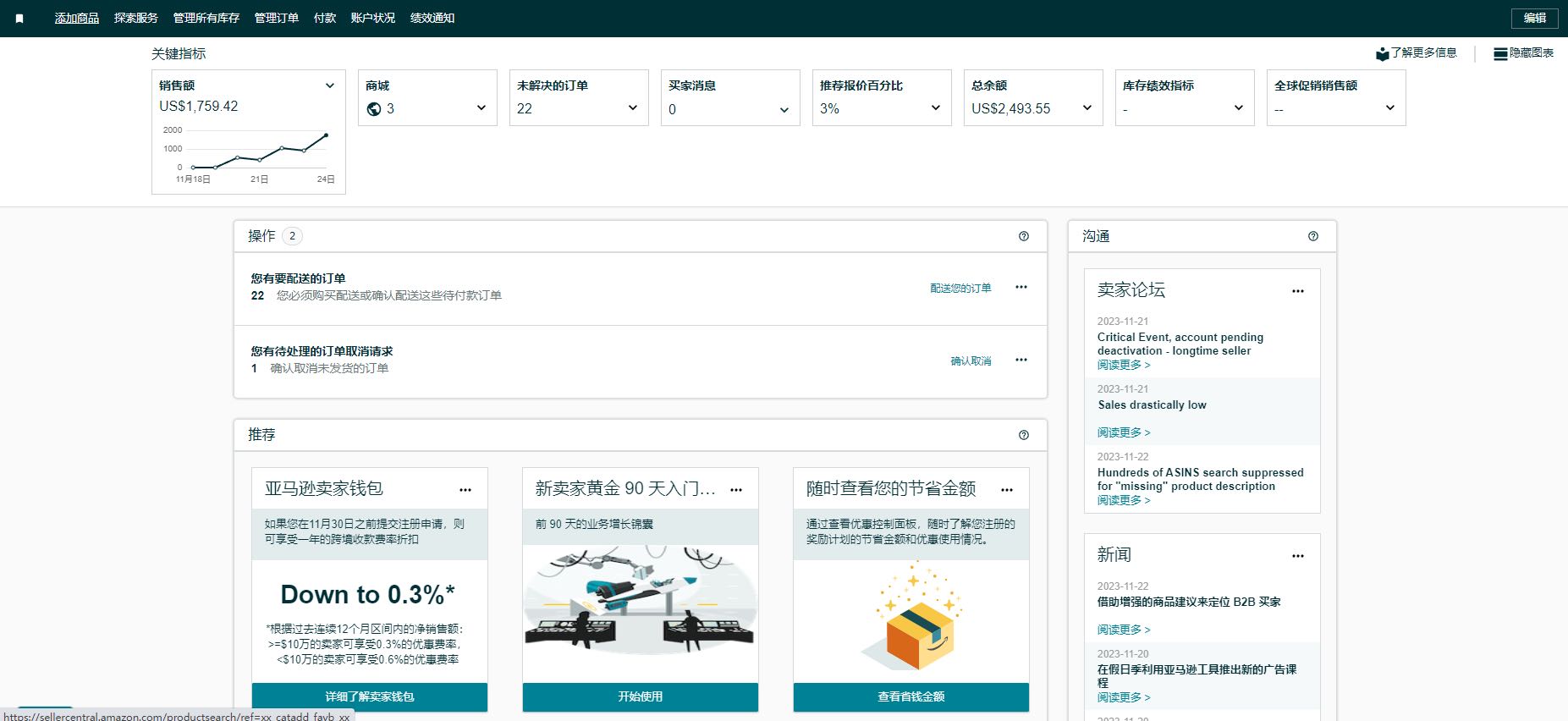
Task: Click the 新闻 widget heading
Action: [x=1114, y=555]
